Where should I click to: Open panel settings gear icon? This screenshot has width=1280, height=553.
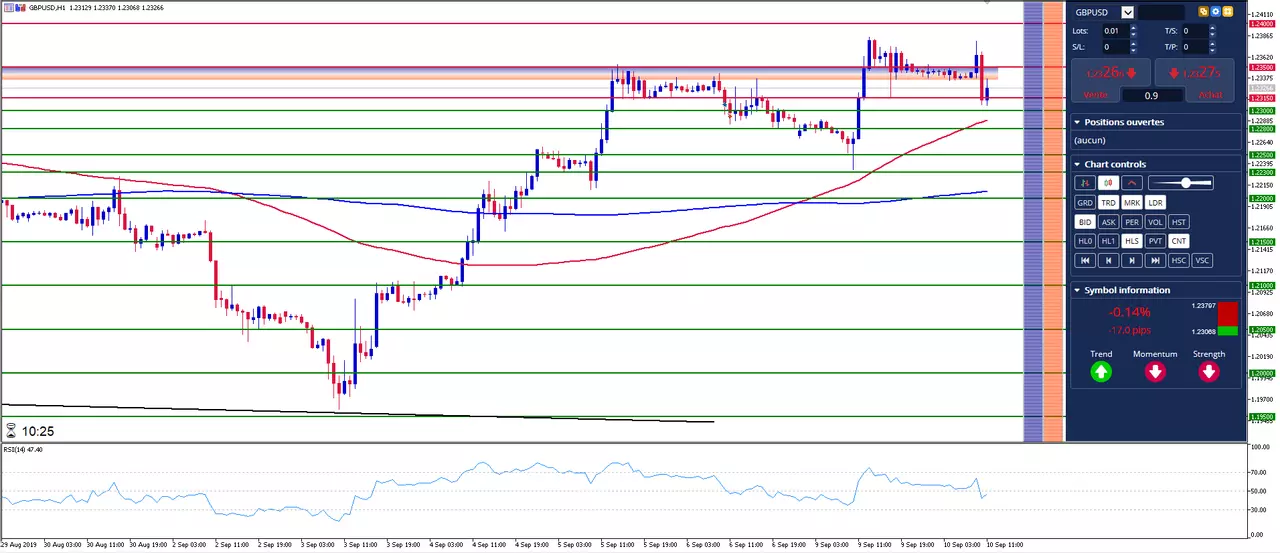pos(1215,12)
